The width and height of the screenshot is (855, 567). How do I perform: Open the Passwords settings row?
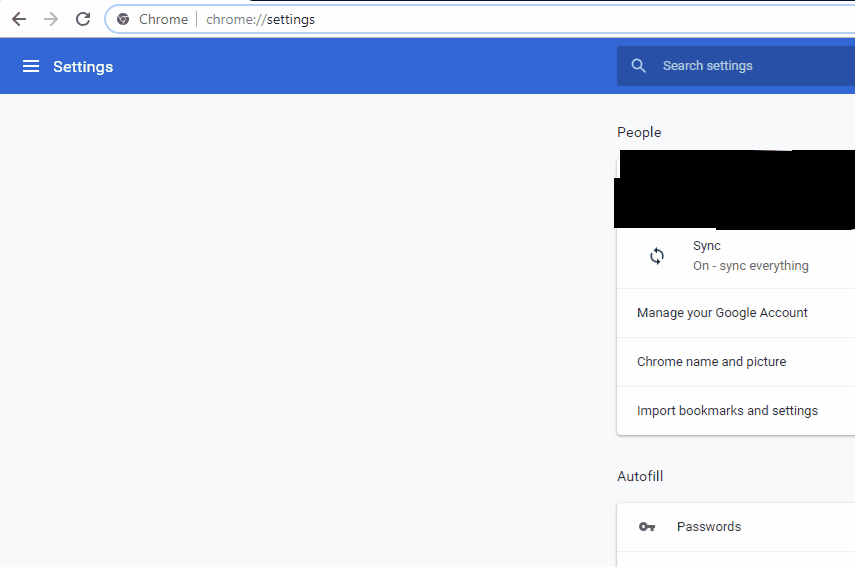coord(736,527)
